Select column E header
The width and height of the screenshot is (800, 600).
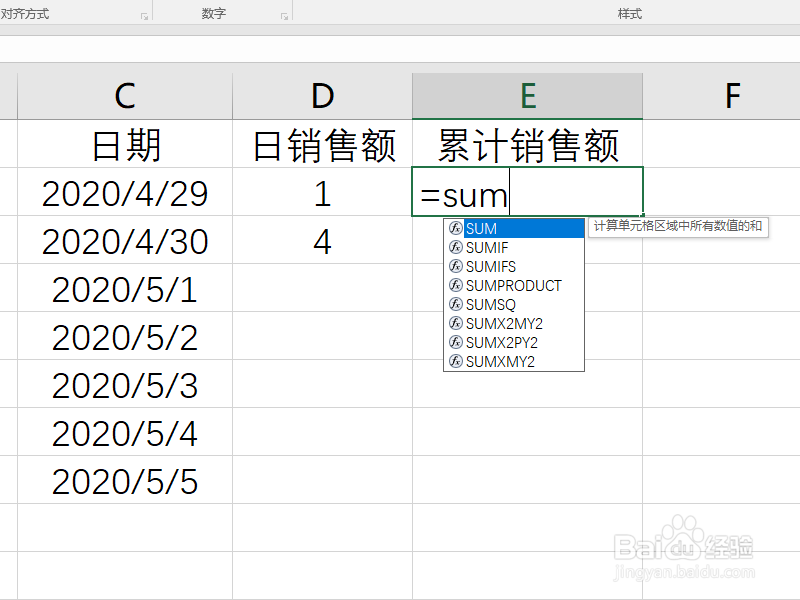pos(528,96)
